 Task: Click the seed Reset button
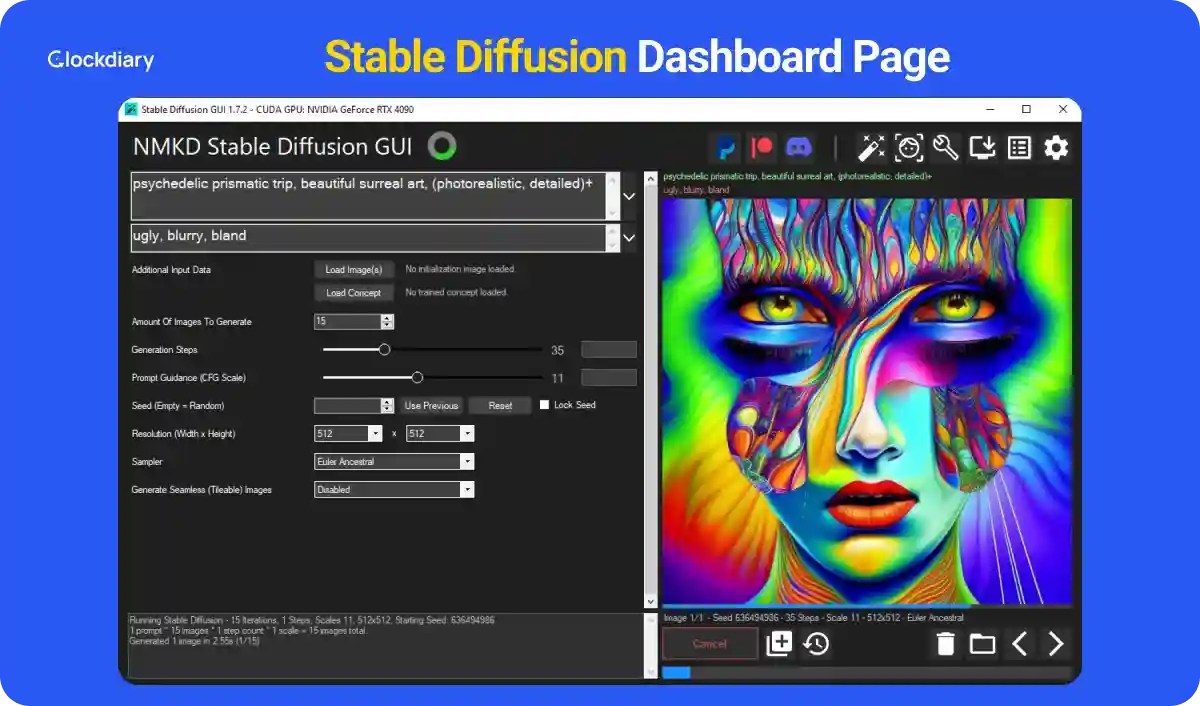tap(501, 406)
